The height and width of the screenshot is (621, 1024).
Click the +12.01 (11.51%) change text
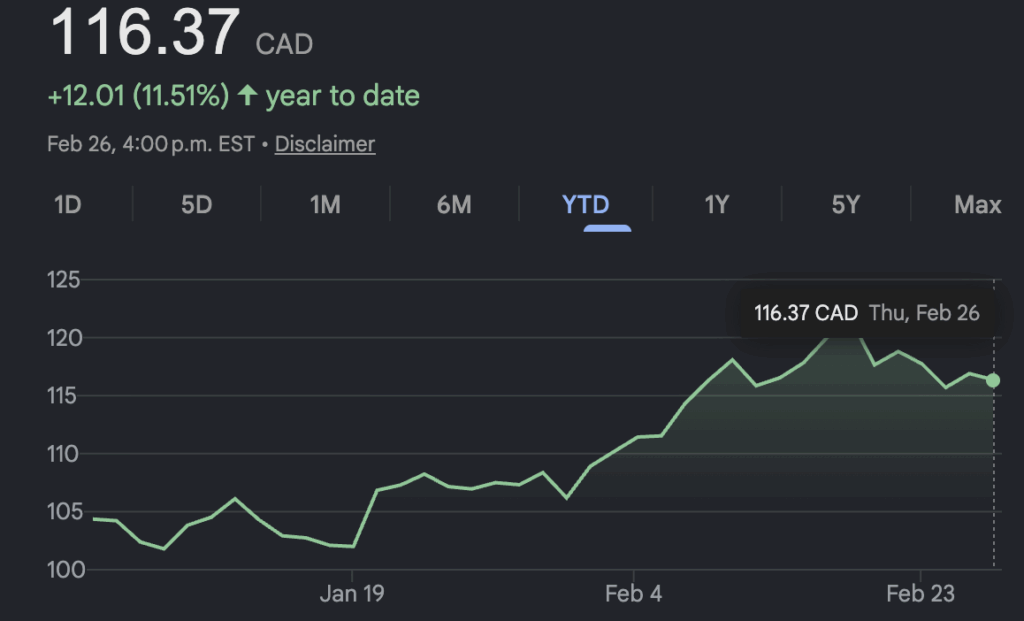click(138, 96)
